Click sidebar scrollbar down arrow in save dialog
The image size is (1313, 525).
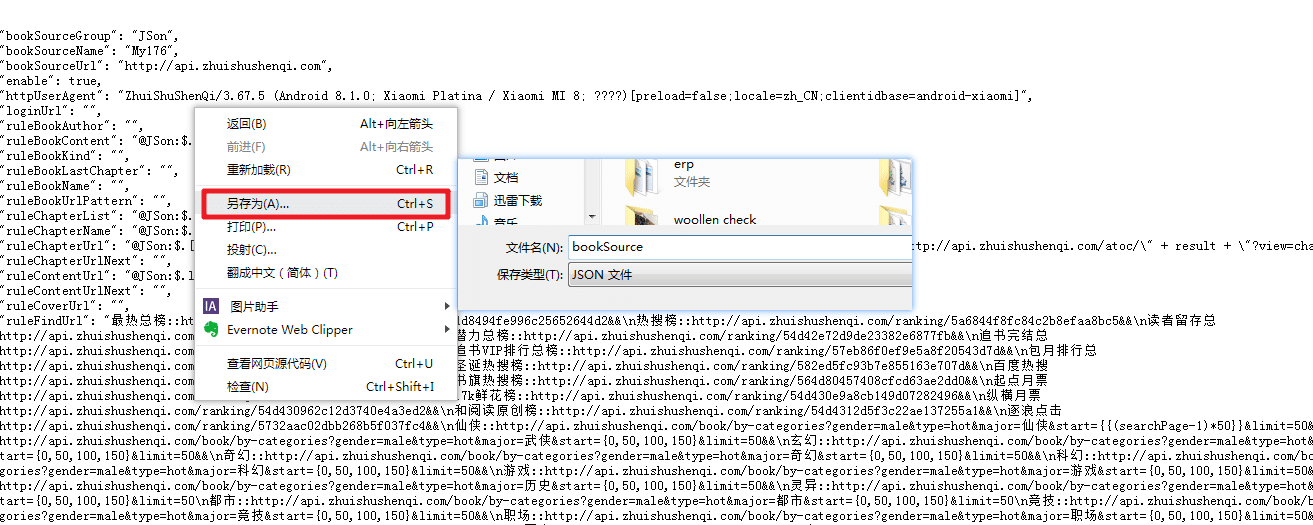click(592, 217)
